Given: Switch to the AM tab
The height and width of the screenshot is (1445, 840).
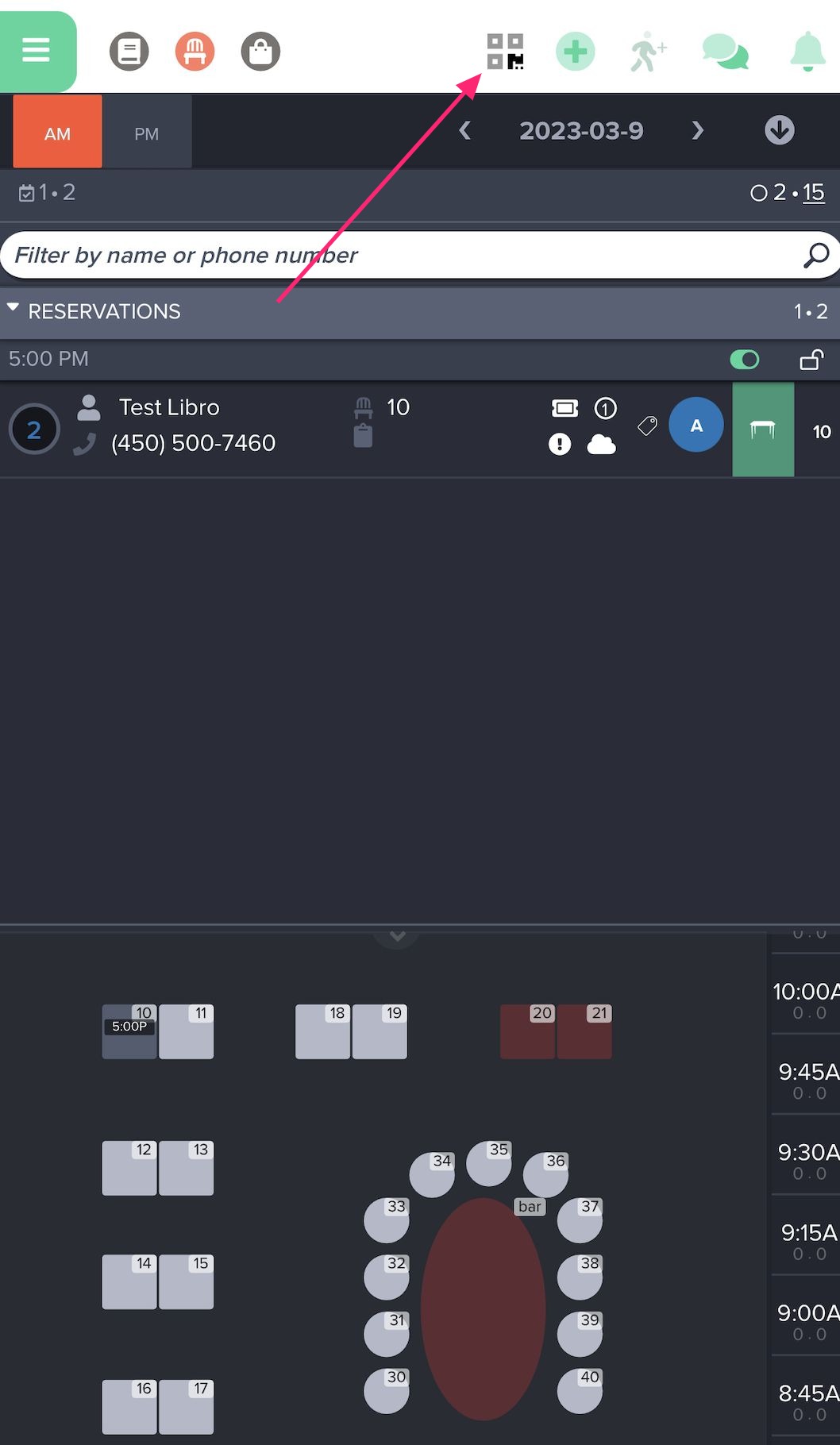Looking at the screenshot, I should (x=57, y=133).
